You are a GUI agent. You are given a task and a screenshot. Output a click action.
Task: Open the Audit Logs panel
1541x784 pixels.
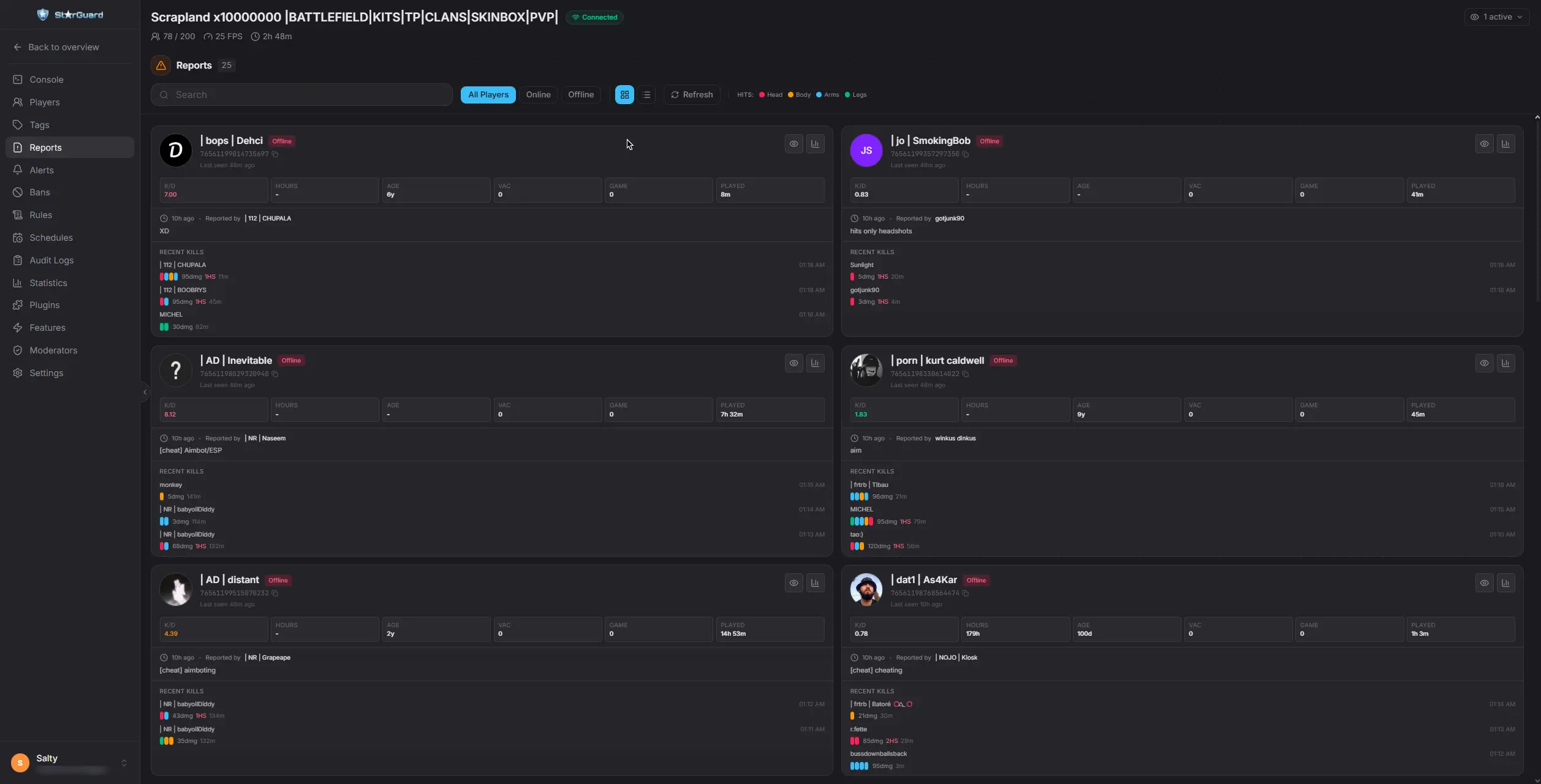click(x=51, y=260)
